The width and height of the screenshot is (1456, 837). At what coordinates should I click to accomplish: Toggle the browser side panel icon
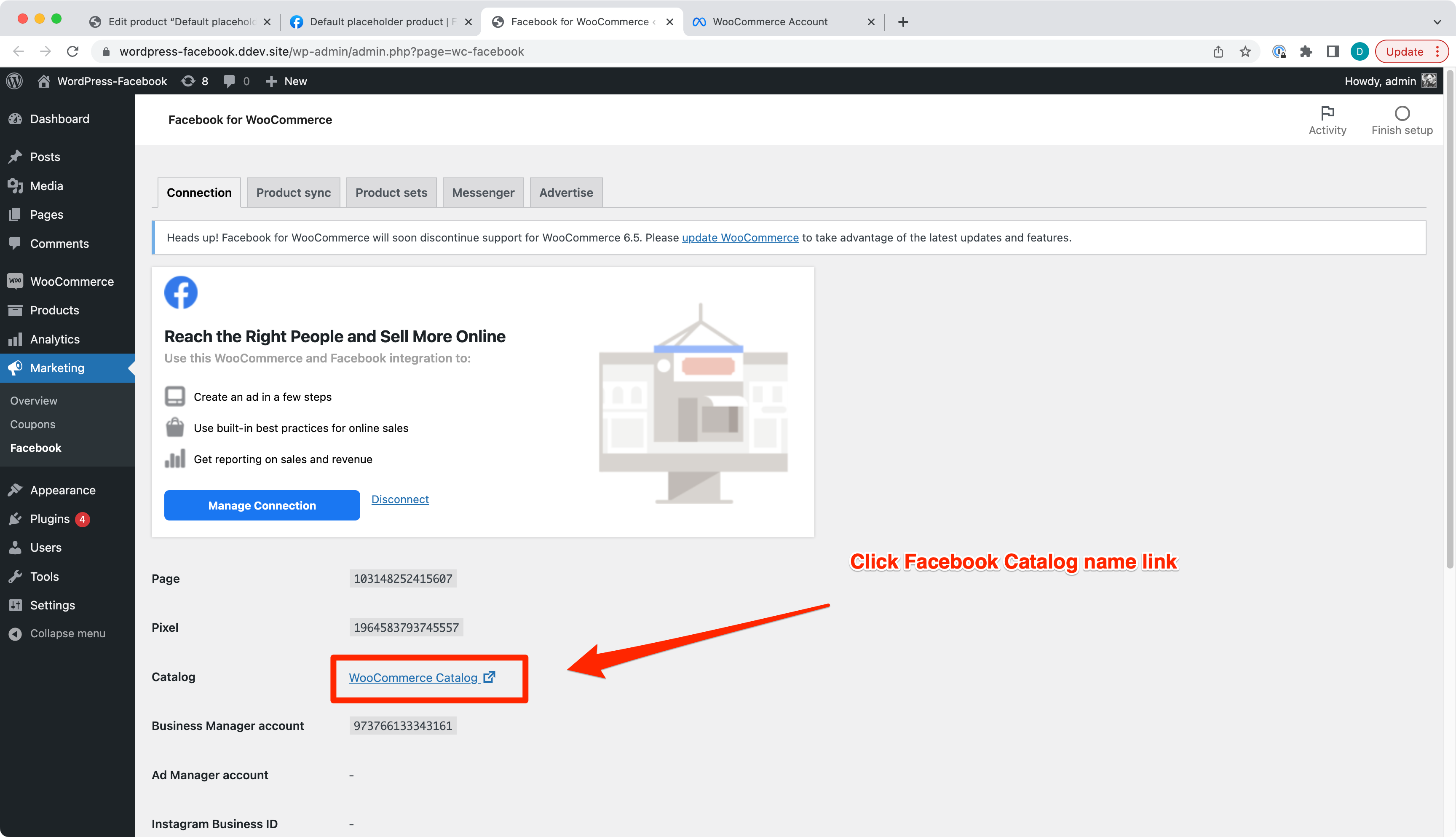pyautogui.click(x=1333, y=52)
